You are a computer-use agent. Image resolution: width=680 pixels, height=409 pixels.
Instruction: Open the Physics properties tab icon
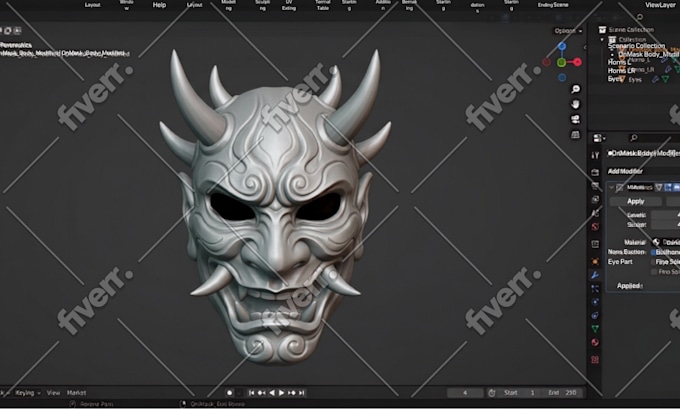[595, 302]
